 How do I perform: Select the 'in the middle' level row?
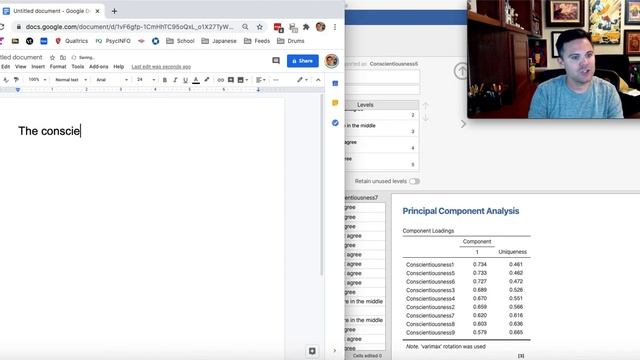tap(382, 128)
